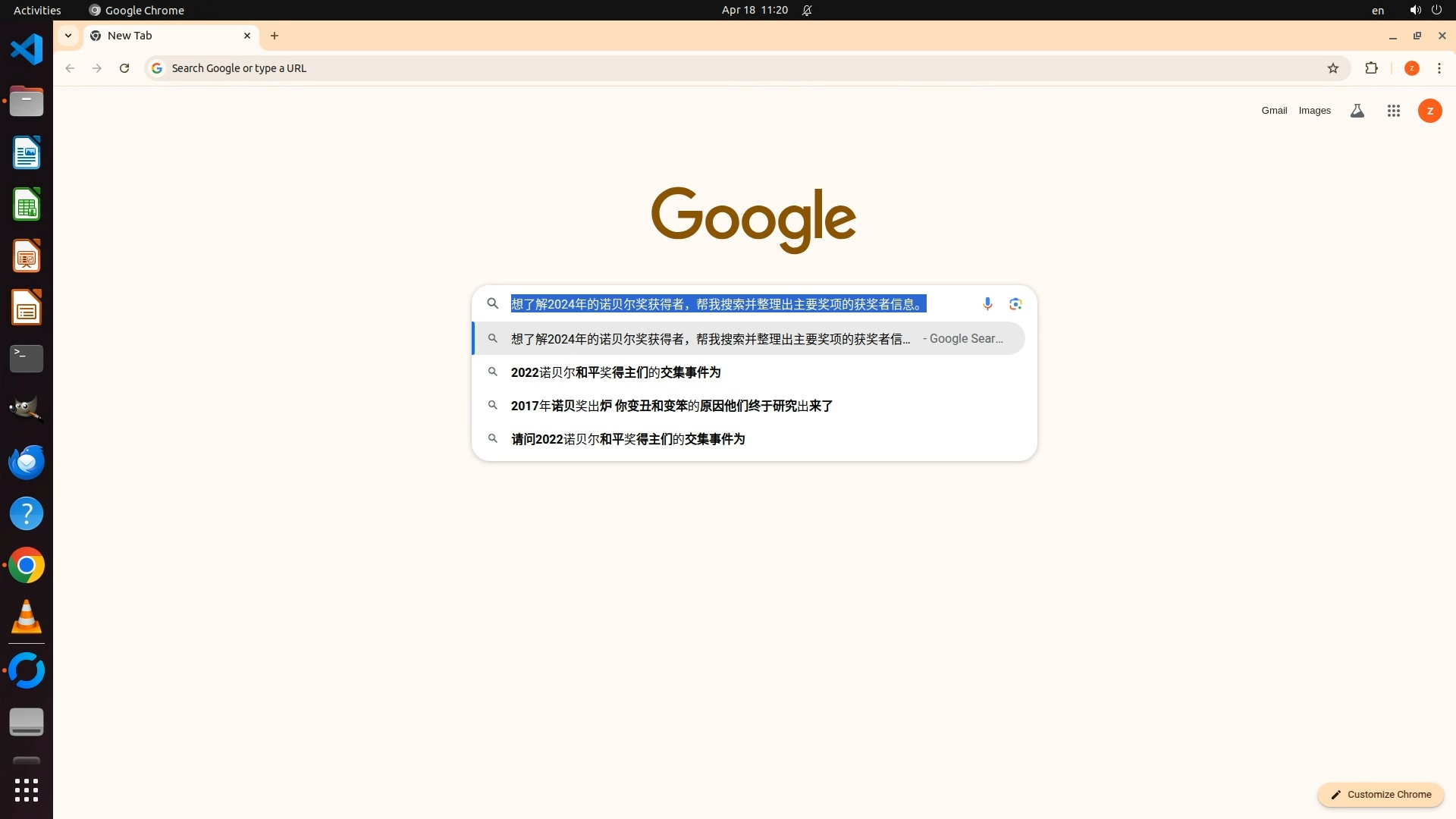Switch the en input language indicator

pyautogui.click(x=1377, y=10)
